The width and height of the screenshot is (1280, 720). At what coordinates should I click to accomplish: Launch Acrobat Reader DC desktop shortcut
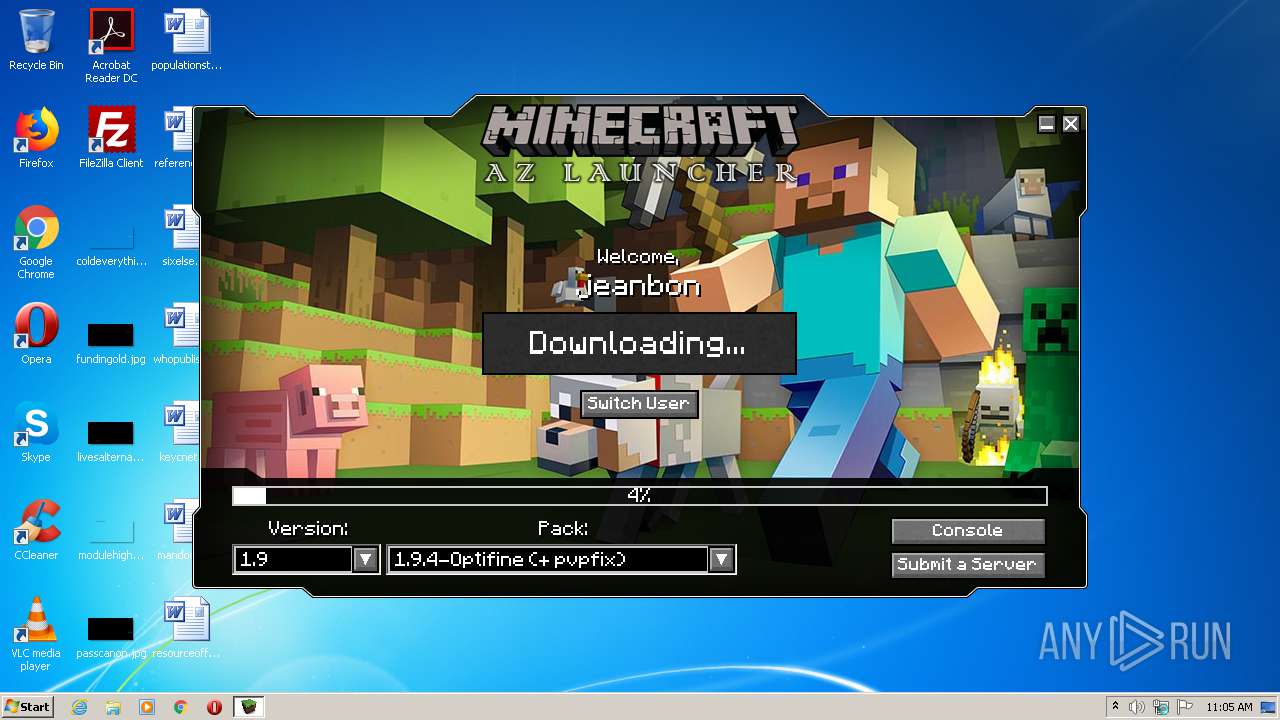(x=111, y=45)
